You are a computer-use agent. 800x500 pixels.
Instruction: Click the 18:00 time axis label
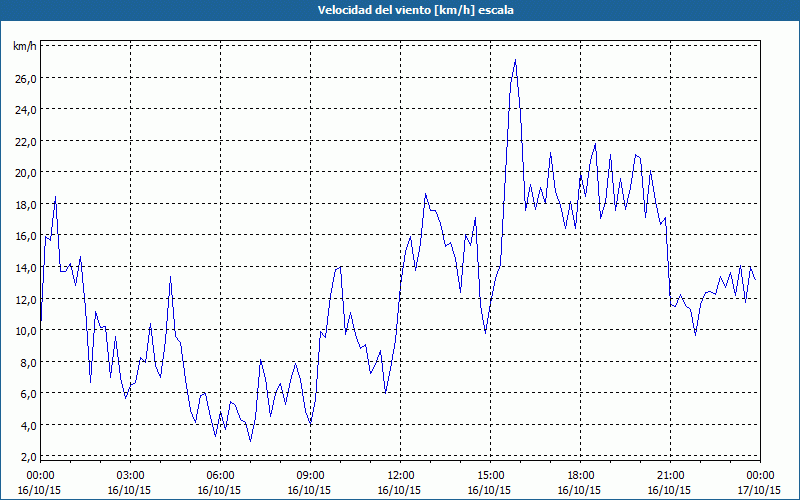(580, 476)
